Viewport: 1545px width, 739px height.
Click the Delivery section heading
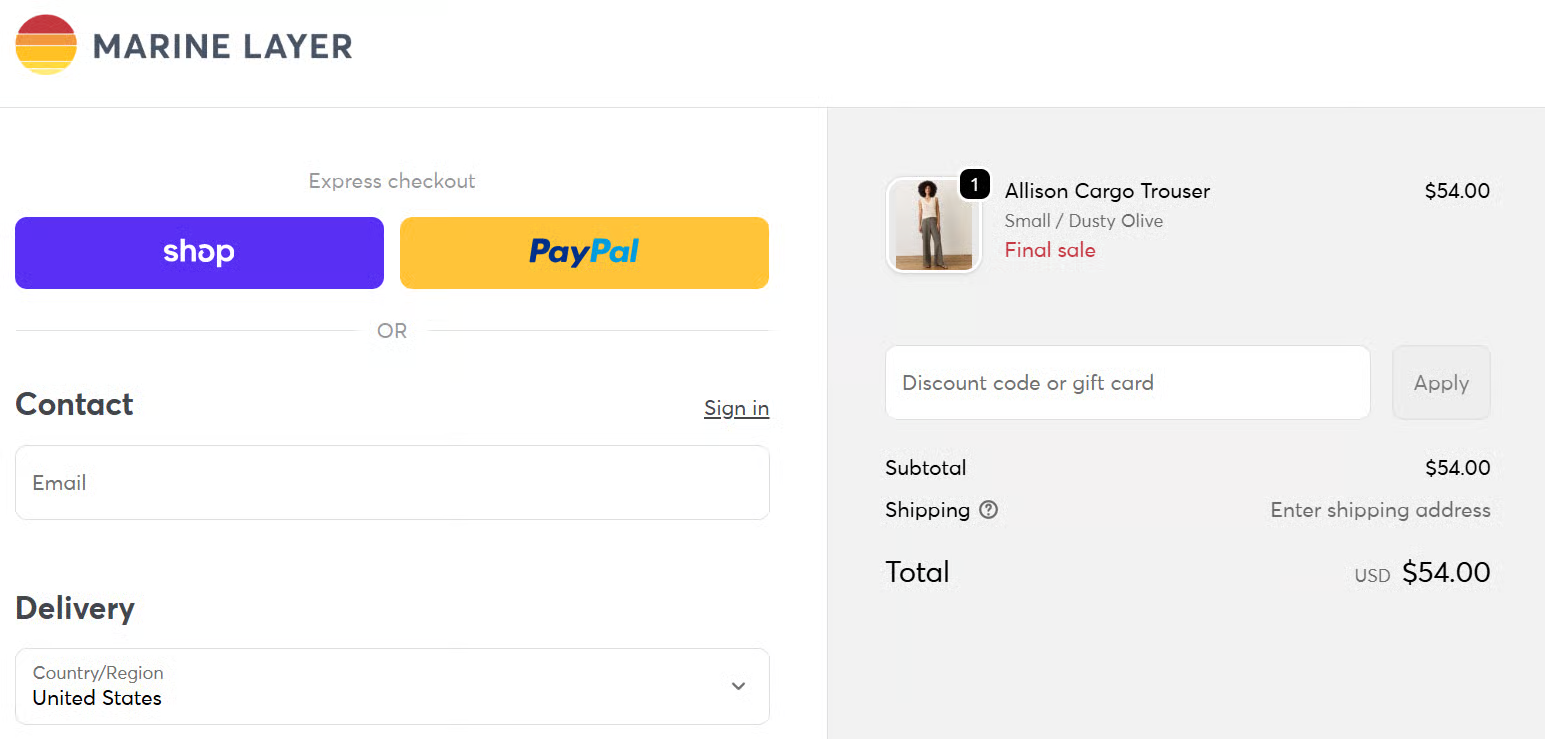click(75, 608)
